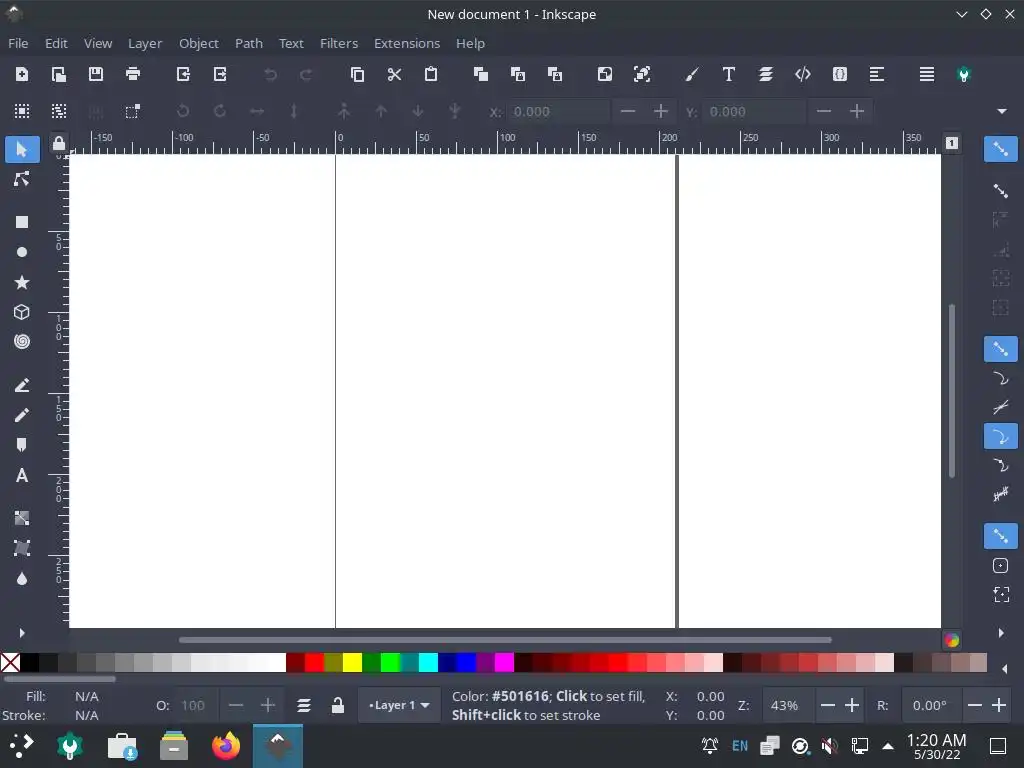This screenshot has width=1024, height=768.
Task: Expand the snap bar overflow arrow
Action: (1000, 633)
